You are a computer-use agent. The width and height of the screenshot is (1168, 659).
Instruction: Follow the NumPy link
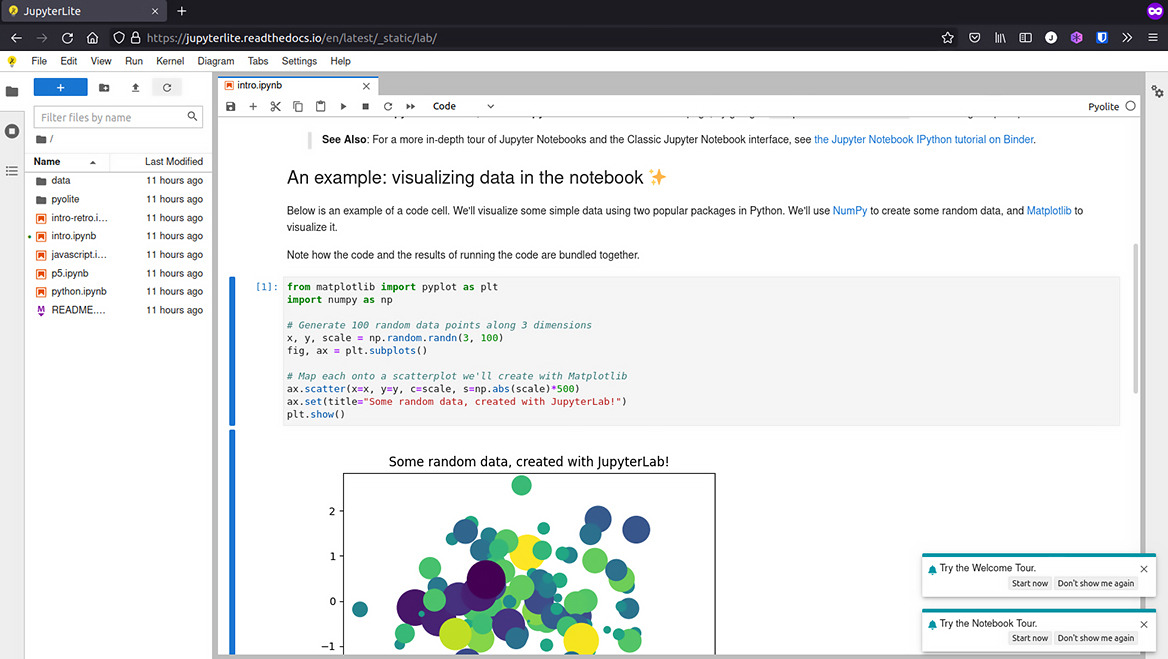850,211
